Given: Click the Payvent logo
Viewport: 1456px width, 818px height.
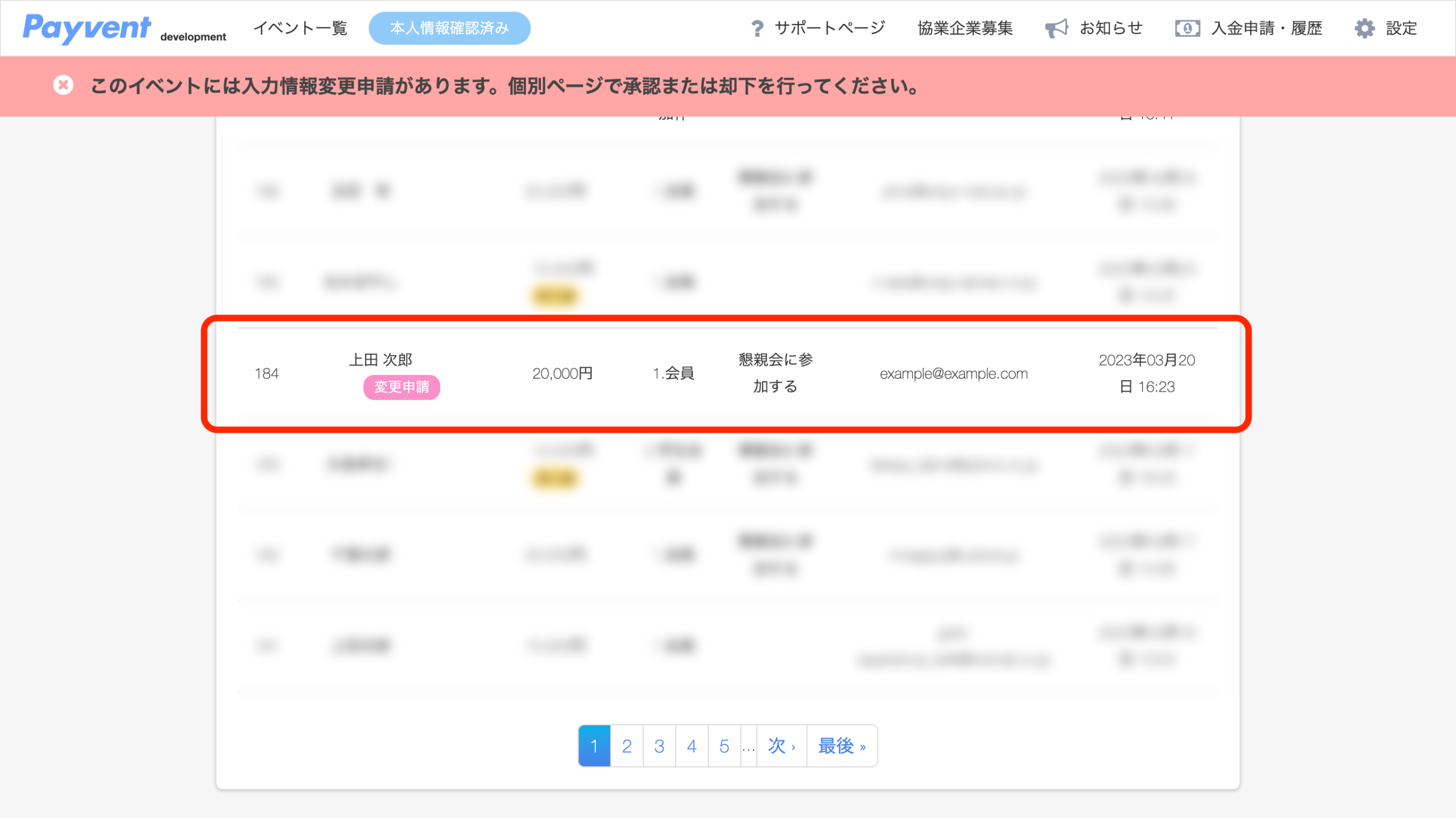Looking at the screenshot, I should tap(87, 28).
